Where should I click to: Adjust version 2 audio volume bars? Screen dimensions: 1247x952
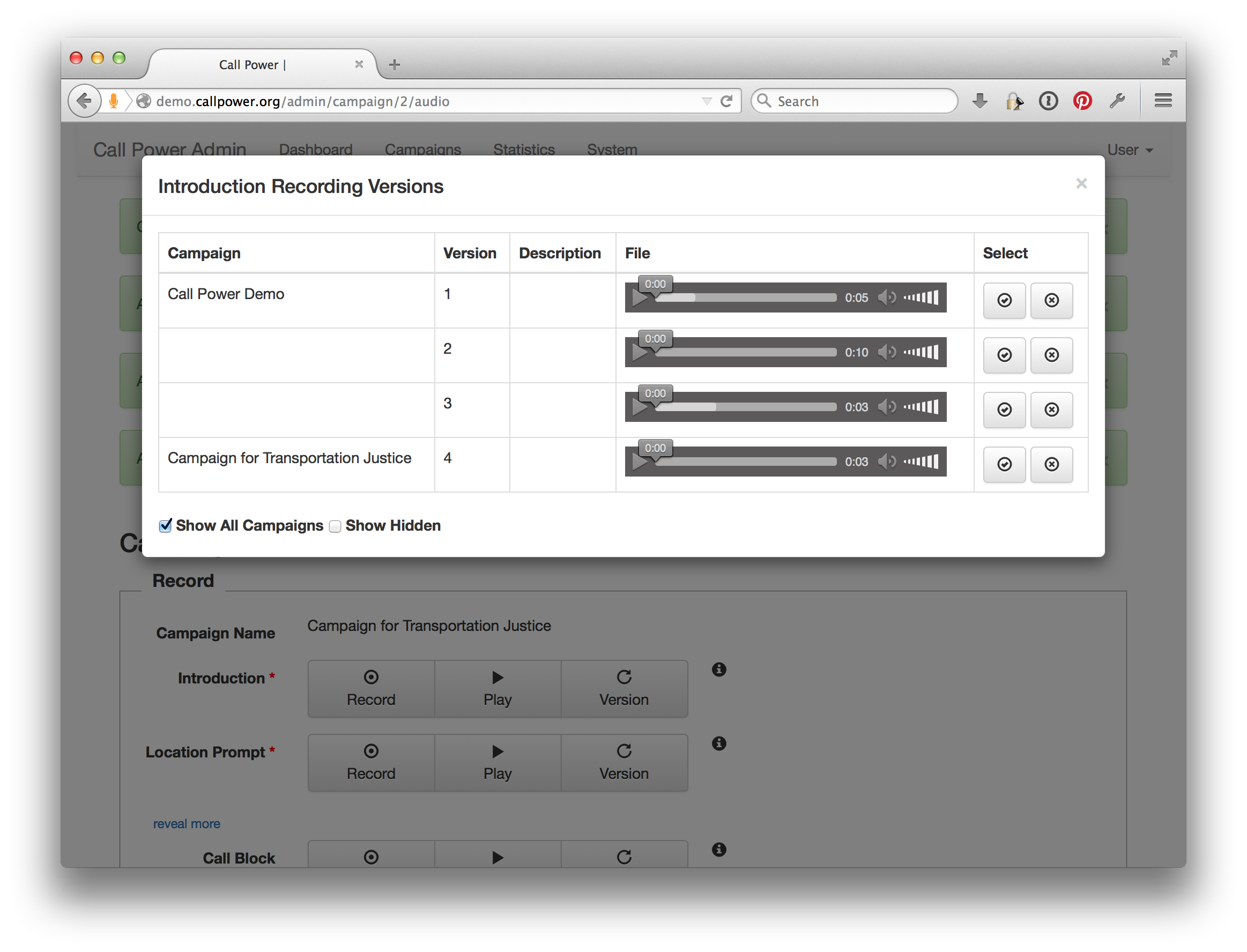tap(921, 353)
